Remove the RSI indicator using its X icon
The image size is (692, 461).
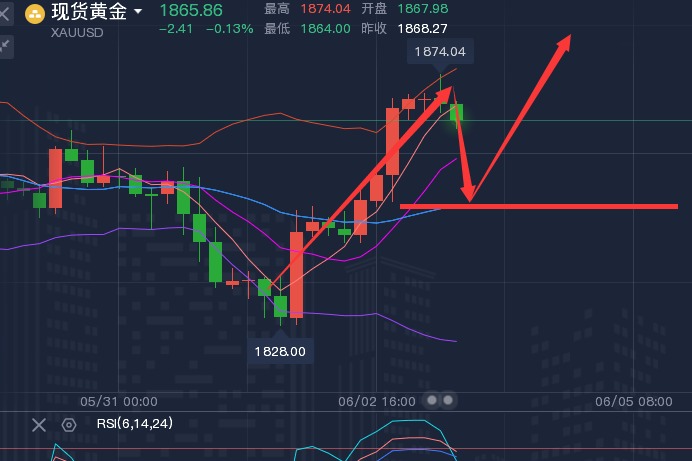point(38,425)
